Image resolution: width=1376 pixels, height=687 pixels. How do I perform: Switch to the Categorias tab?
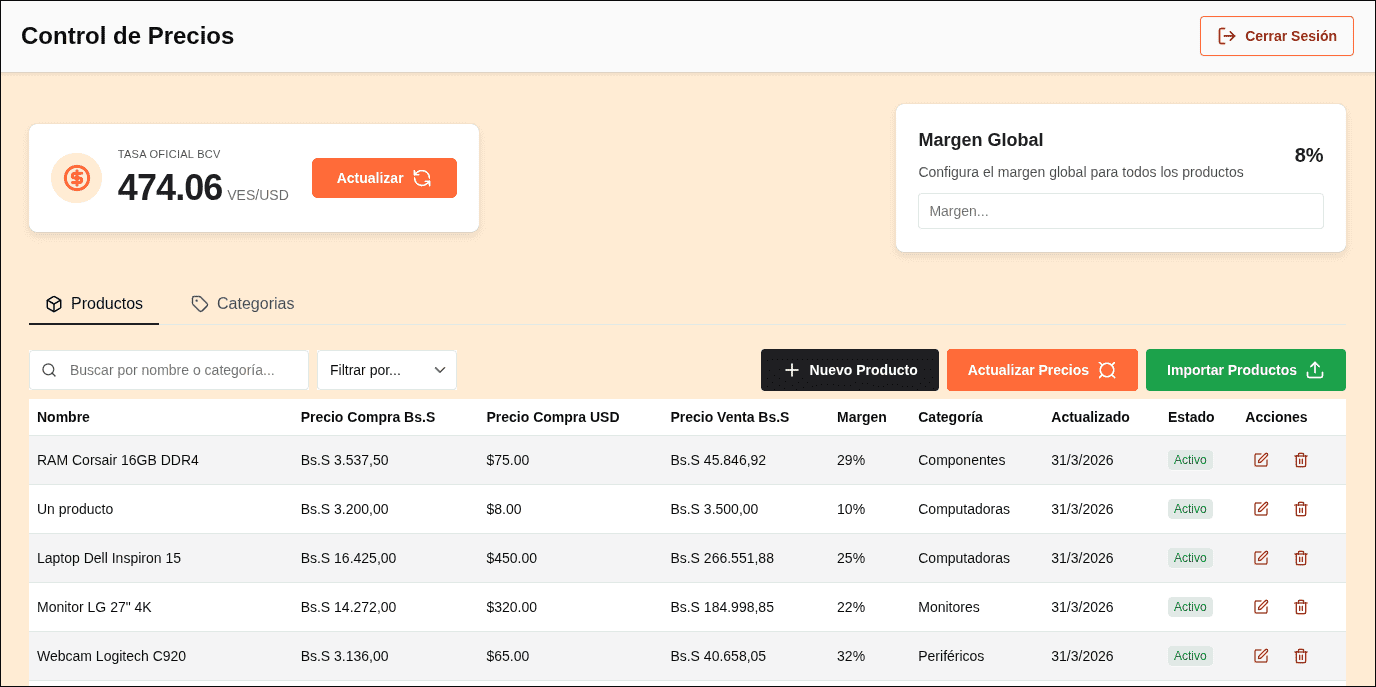pos(242,303)
